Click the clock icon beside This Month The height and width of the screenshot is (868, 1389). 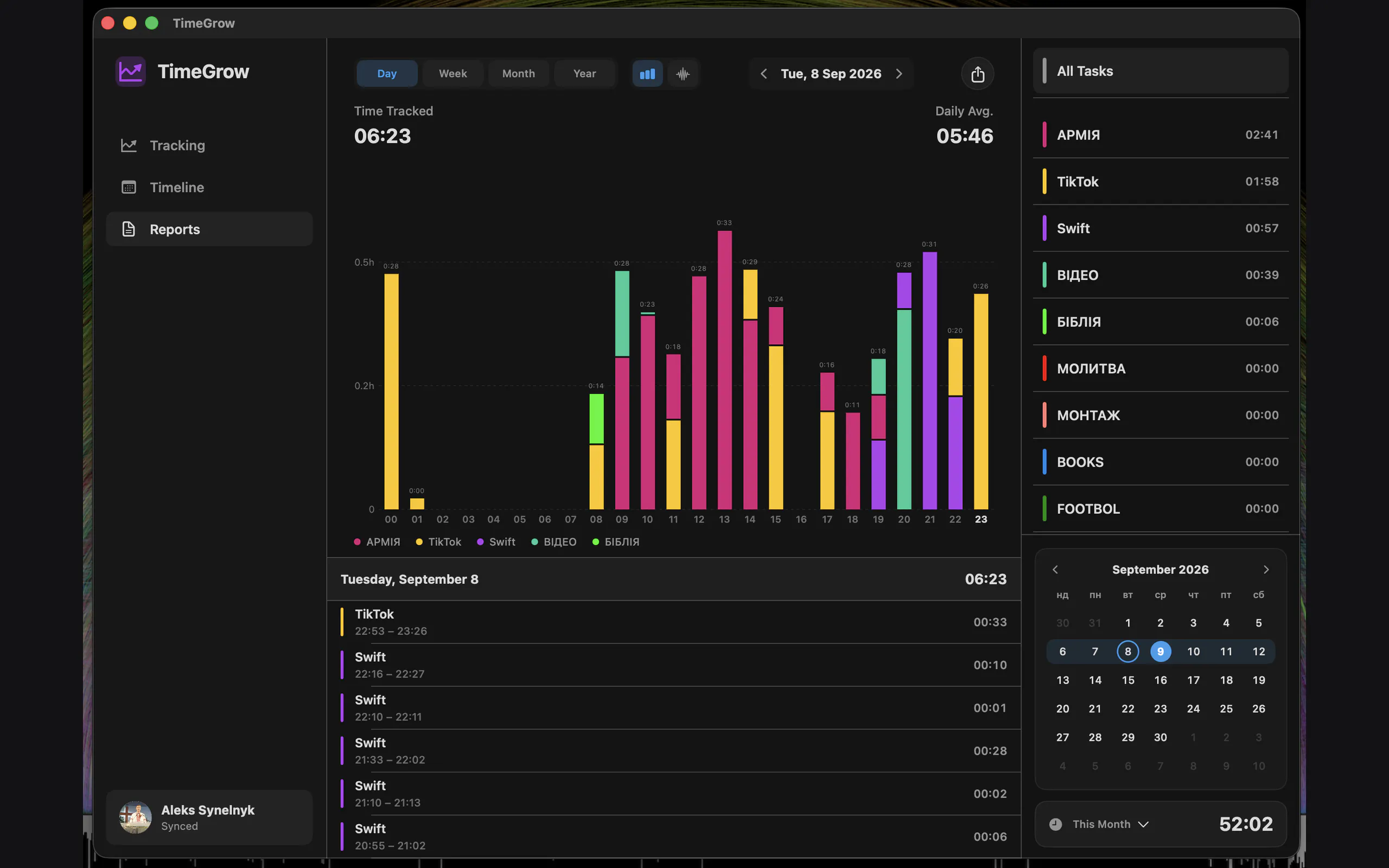click(x=1055, y=825)
